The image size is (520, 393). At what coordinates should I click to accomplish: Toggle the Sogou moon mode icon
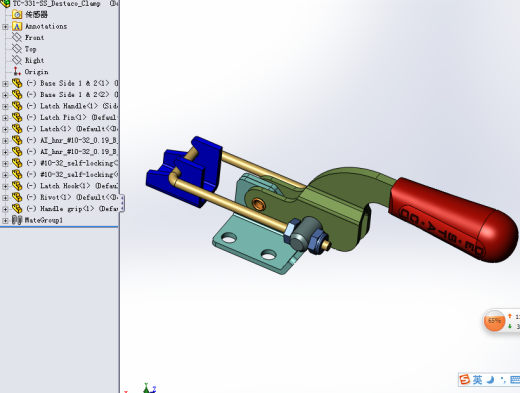click(x=490, y=380)
